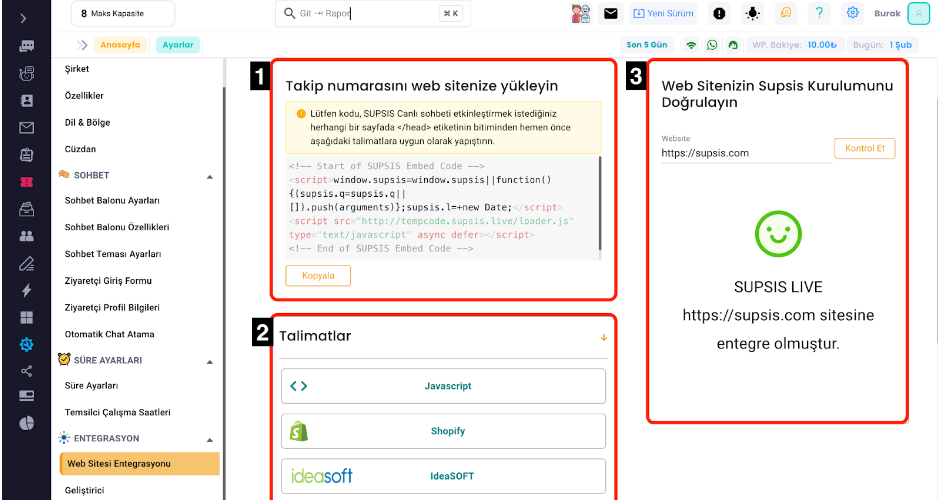Toggle the light bulb theme icon
The image size is (938, 500).
pos(753,13)
